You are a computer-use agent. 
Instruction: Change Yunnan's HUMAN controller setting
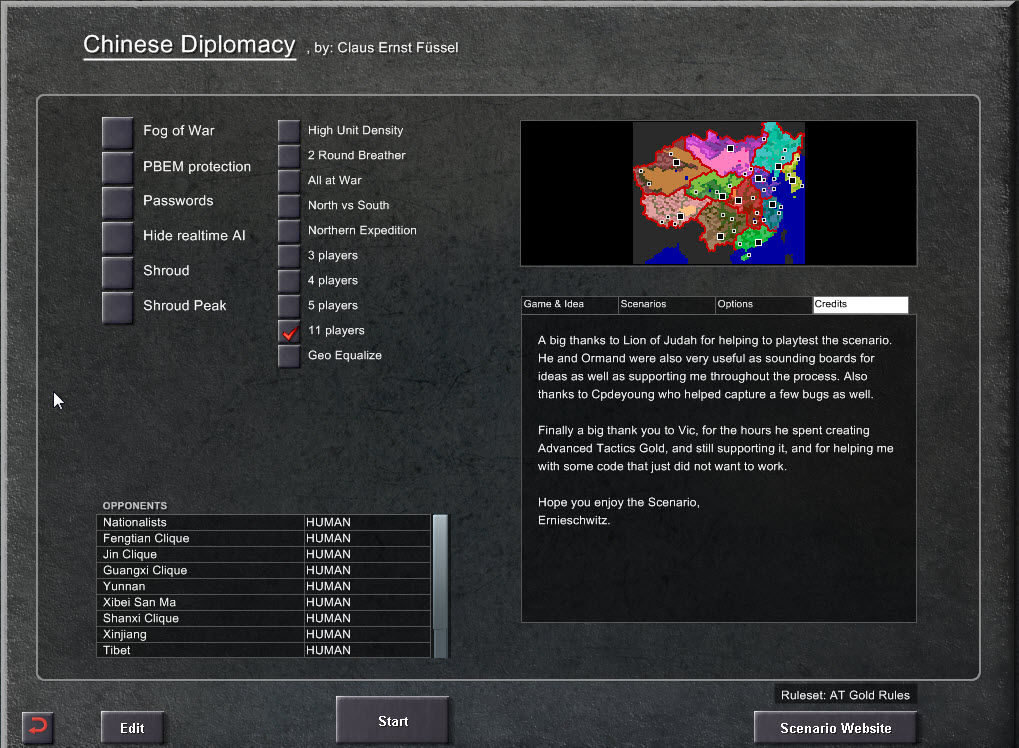366,586
